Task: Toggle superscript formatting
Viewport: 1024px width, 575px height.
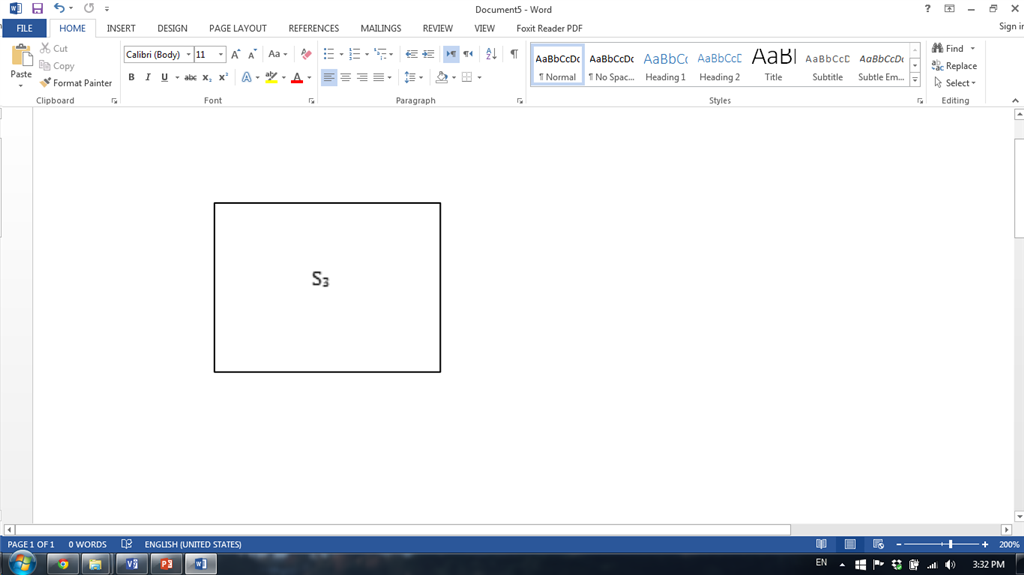Action: pyautogui.click(x=223, y=77)
